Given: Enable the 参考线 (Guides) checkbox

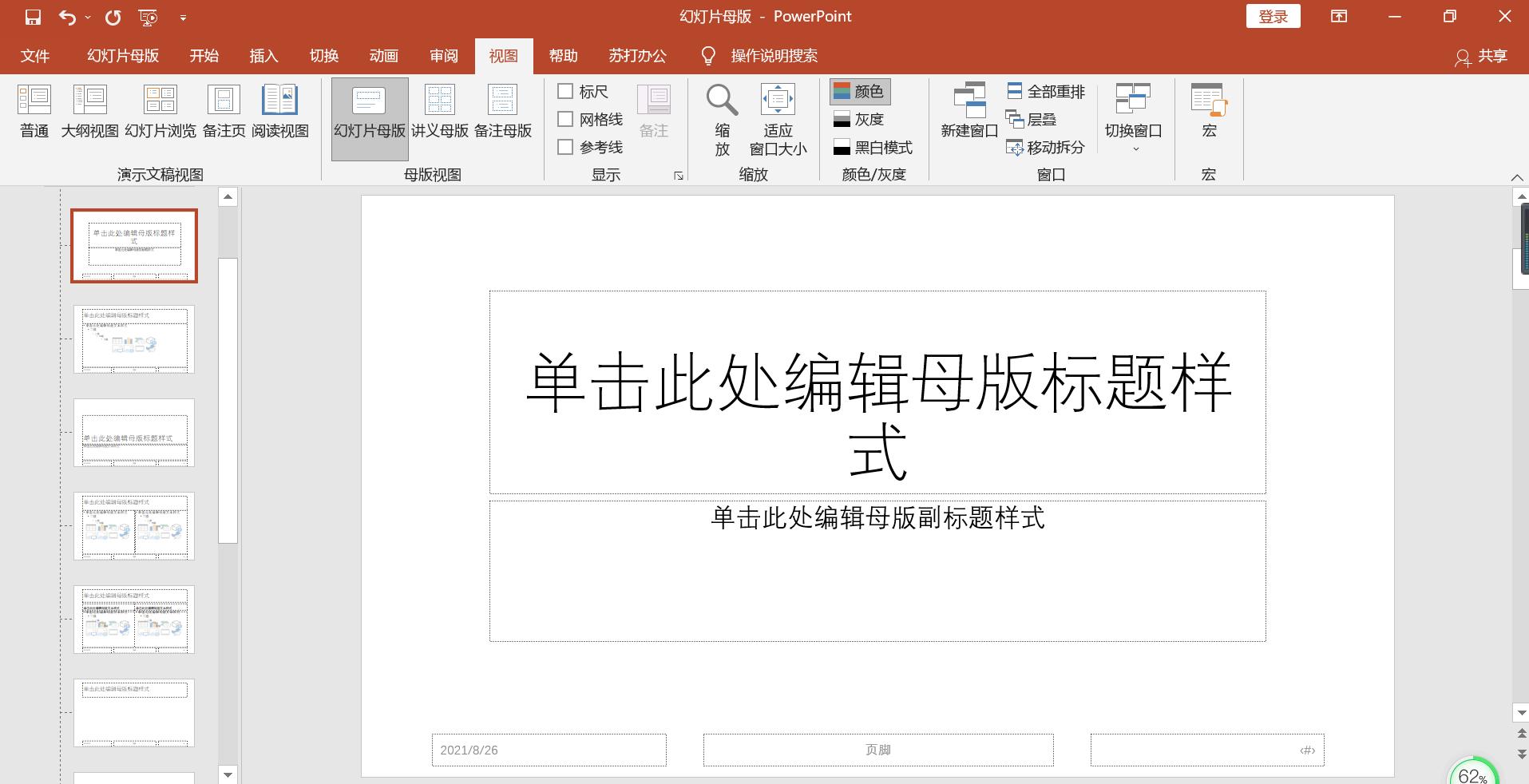Looking at the screenshot, I should pos(566,147).
